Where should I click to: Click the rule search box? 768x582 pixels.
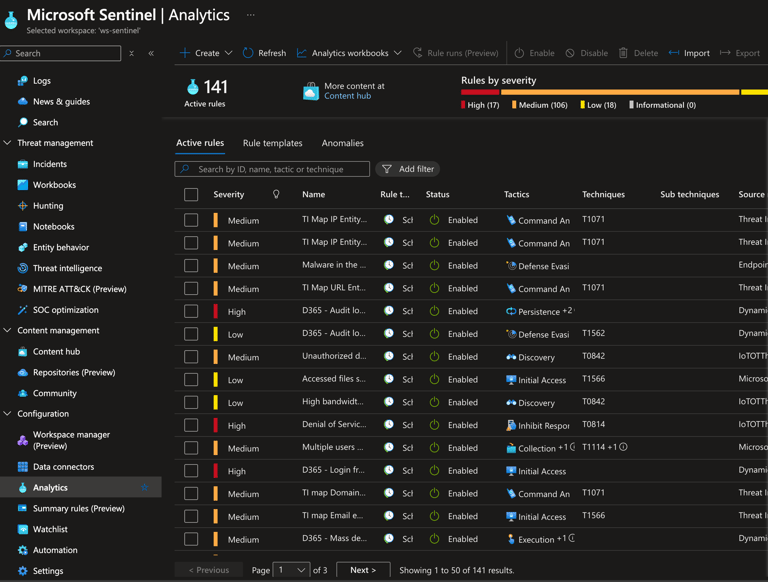[272, 169]
